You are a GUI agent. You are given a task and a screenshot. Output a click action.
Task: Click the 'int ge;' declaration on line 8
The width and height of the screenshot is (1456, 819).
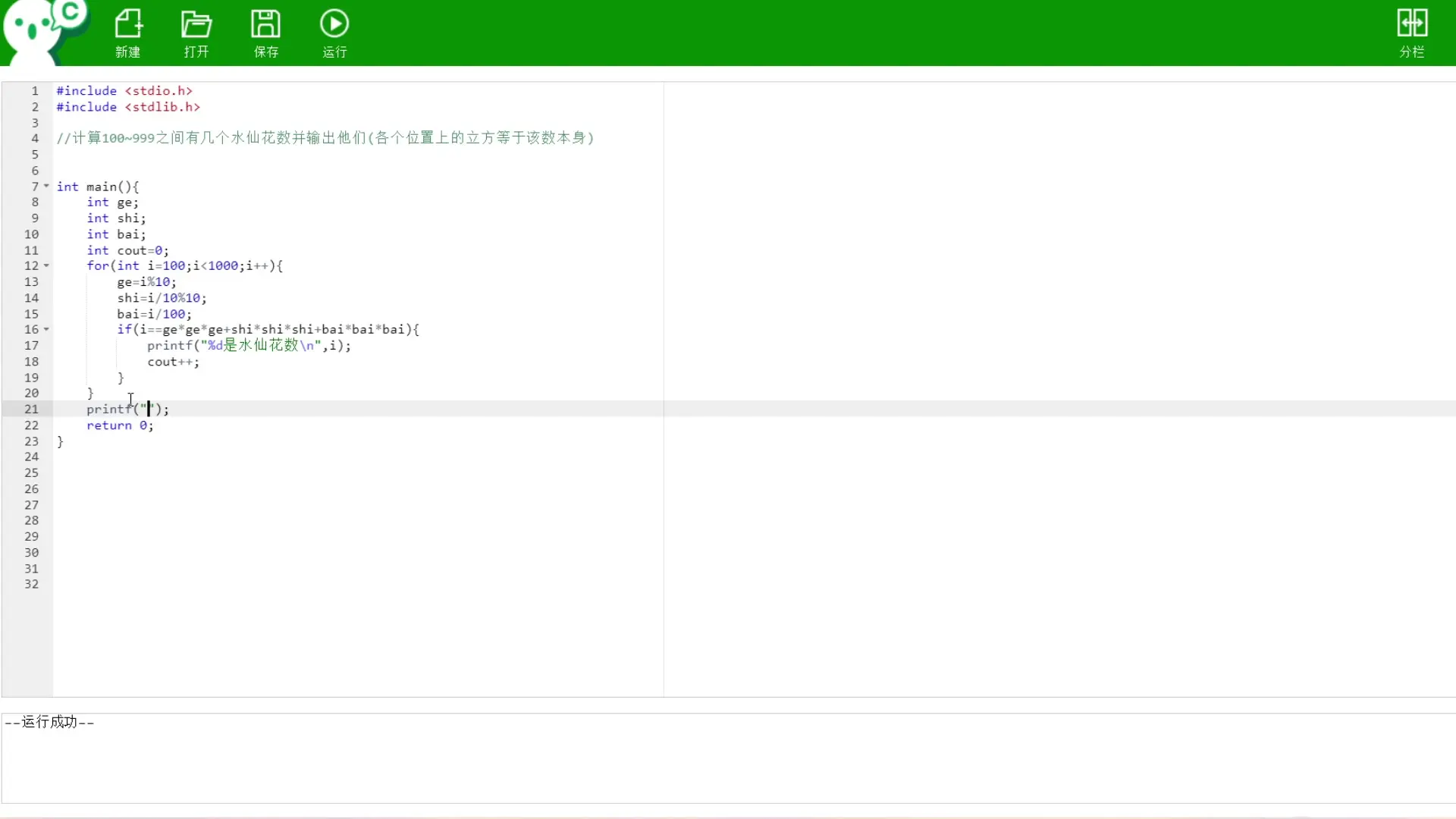112,202
